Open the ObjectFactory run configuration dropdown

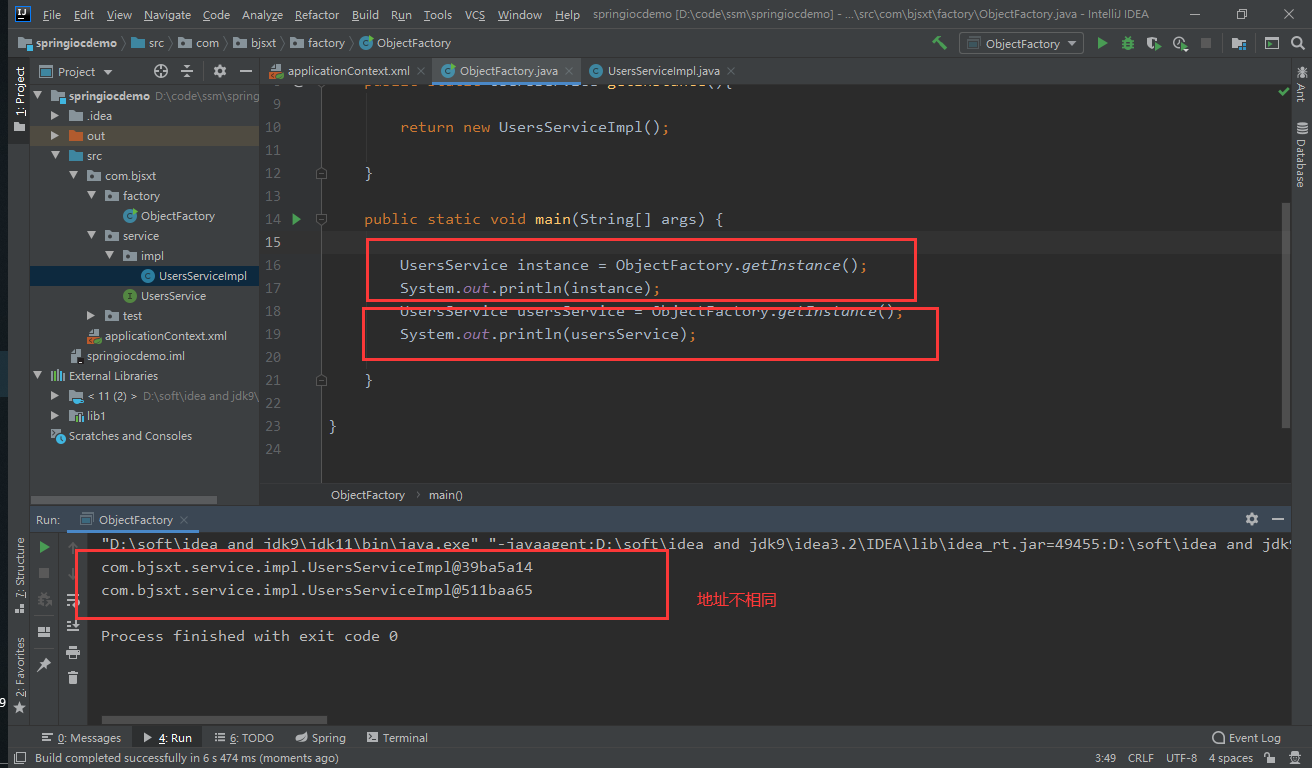[x=1021, y=43]
